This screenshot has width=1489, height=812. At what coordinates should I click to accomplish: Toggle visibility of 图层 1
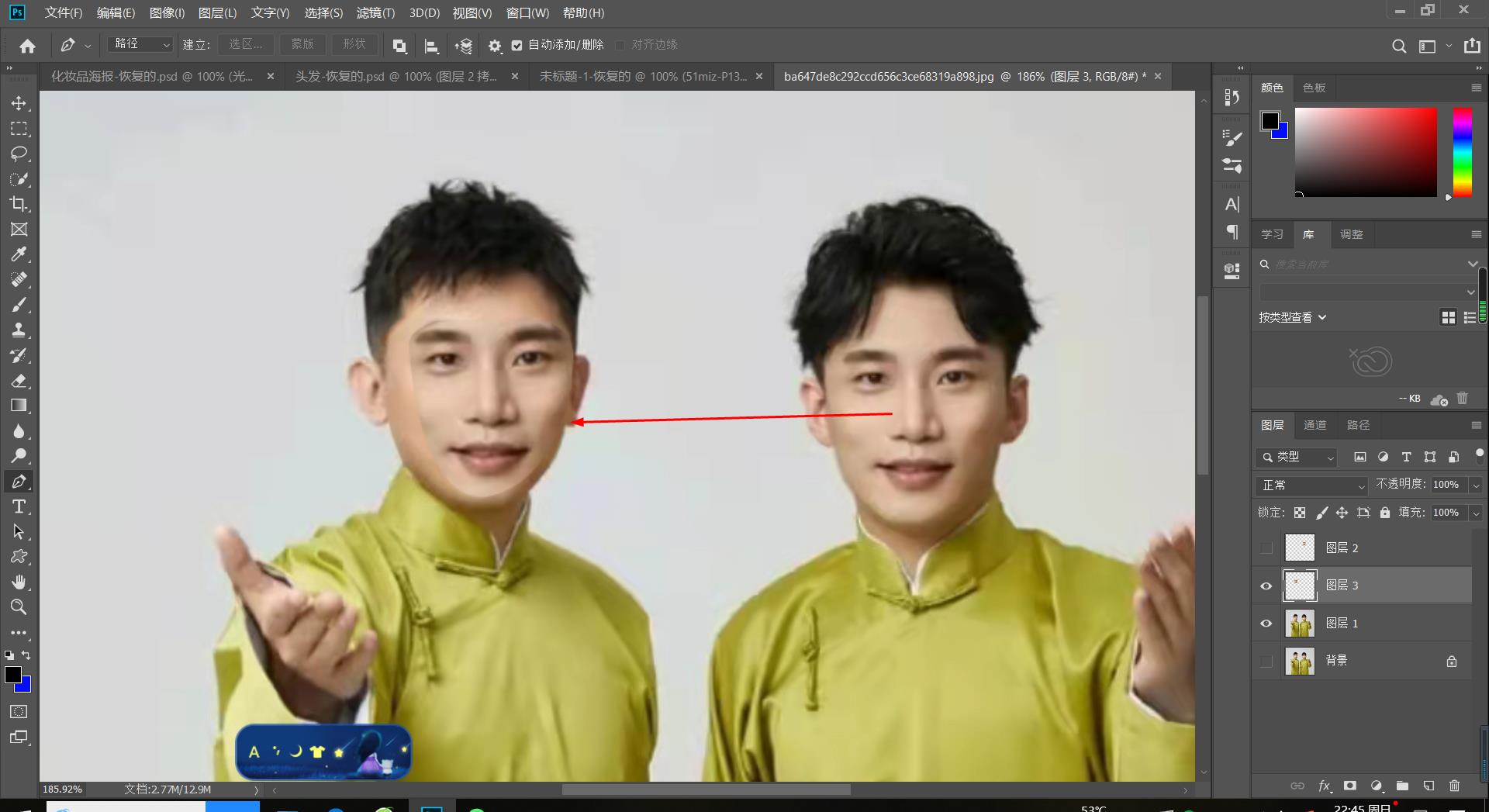[x=1266, y=623]
